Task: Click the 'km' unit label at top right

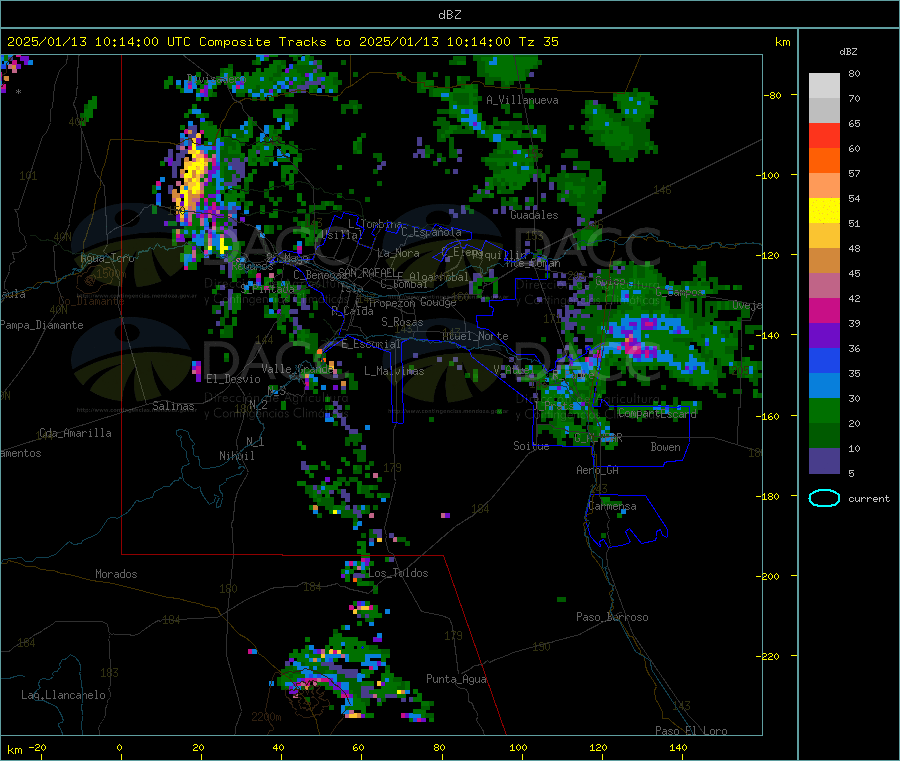Action: click(782, 42)
